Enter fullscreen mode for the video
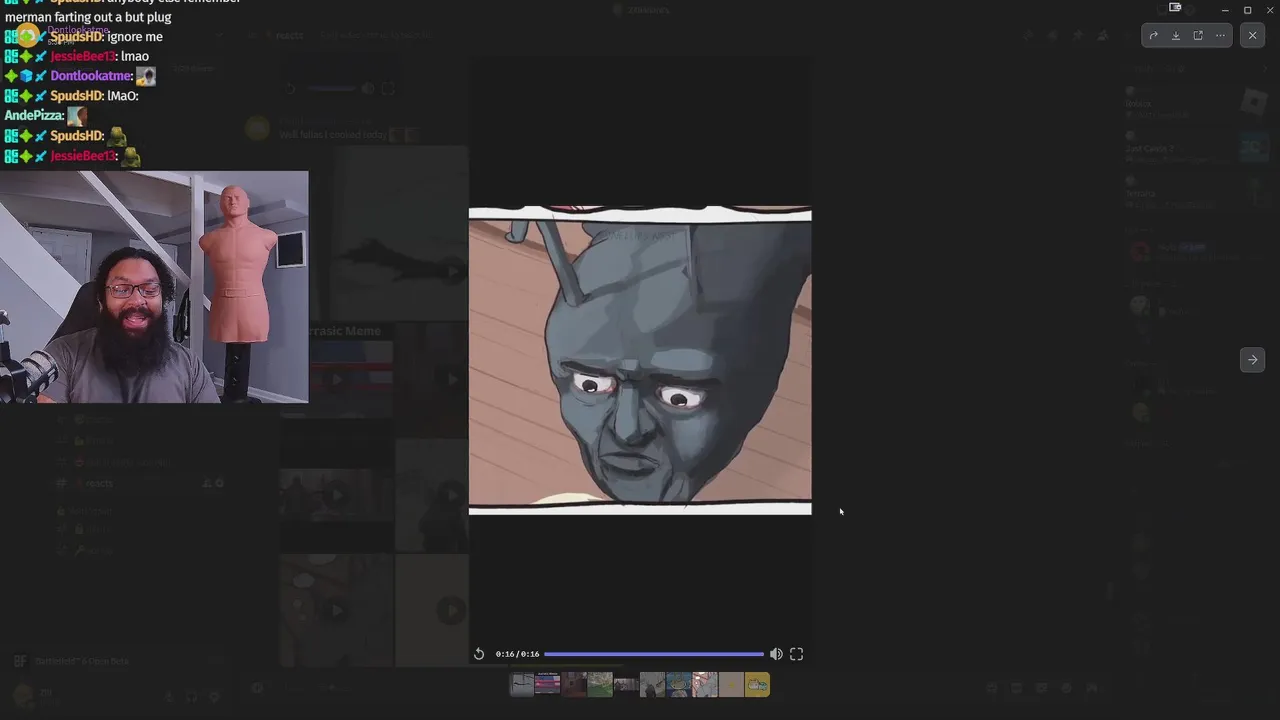 pyautogui.click(x=797, y=654)
